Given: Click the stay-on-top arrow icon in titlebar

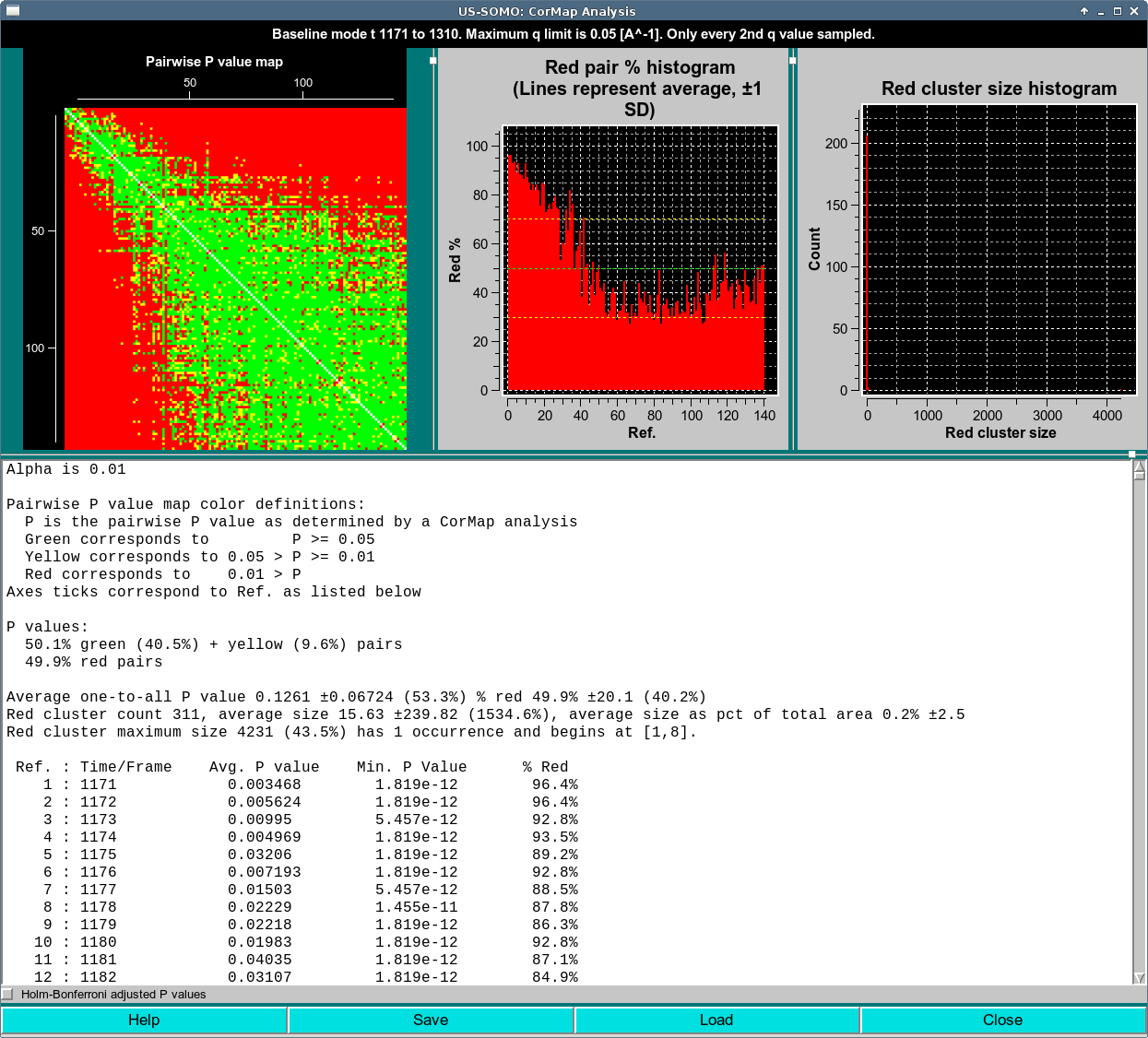Looking at the screenshot, I should click(x=1083, y=11).
